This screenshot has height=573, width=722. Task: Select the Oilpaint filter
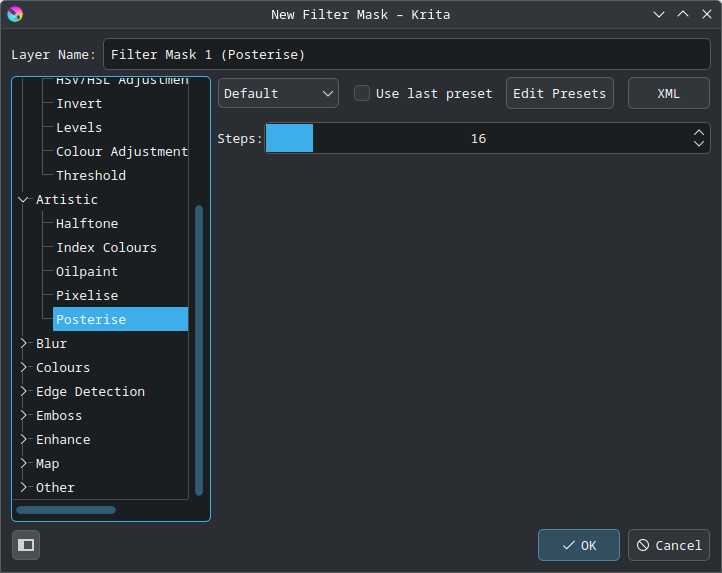pyautogui.click(x=87, y=271)
